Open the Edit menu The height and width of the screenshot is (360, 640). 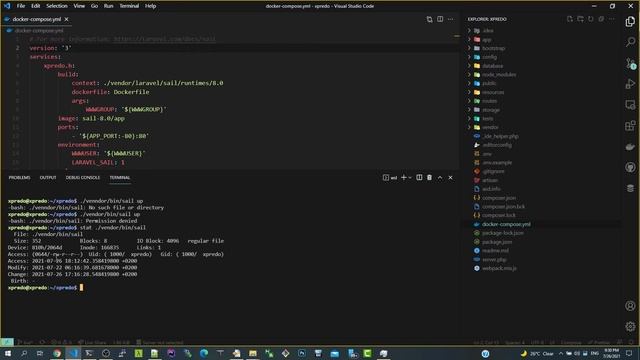pyautogui.click(x=36, y=6)
